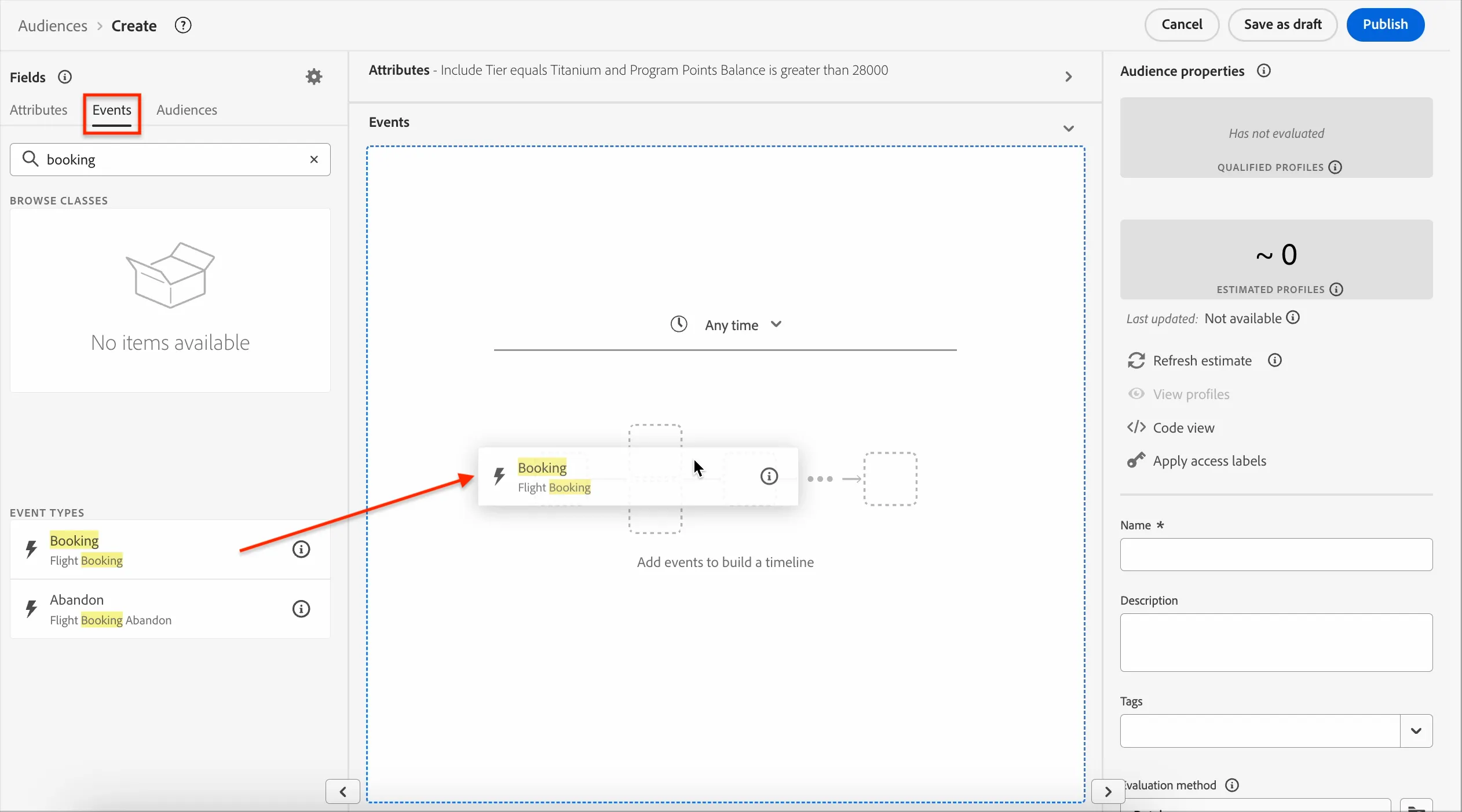Screen dimensions: 1462x812
Task: Click the Evaluation method info icon
Action: 1232,785
